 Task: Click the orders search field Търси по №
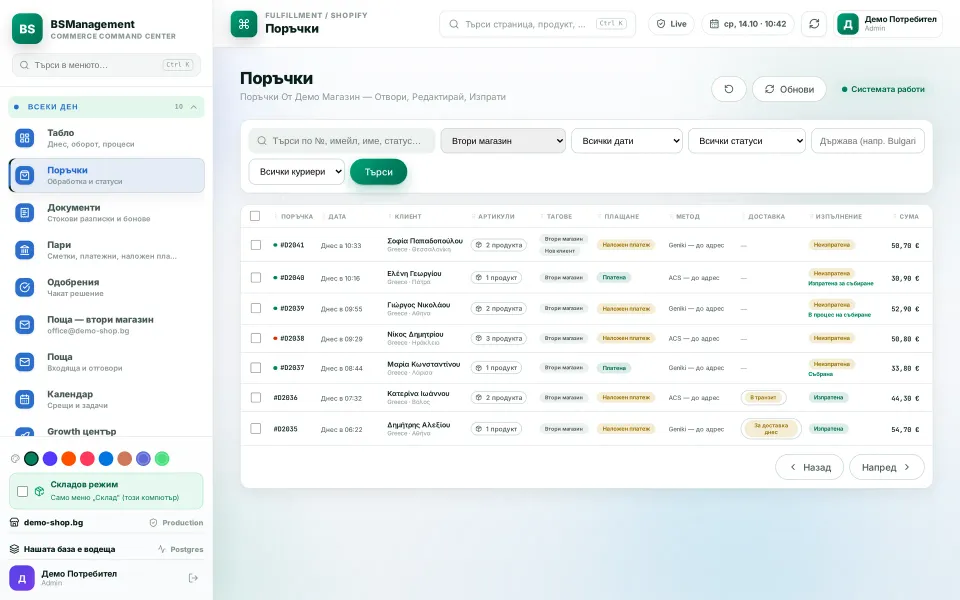click(x=342, y=141)
